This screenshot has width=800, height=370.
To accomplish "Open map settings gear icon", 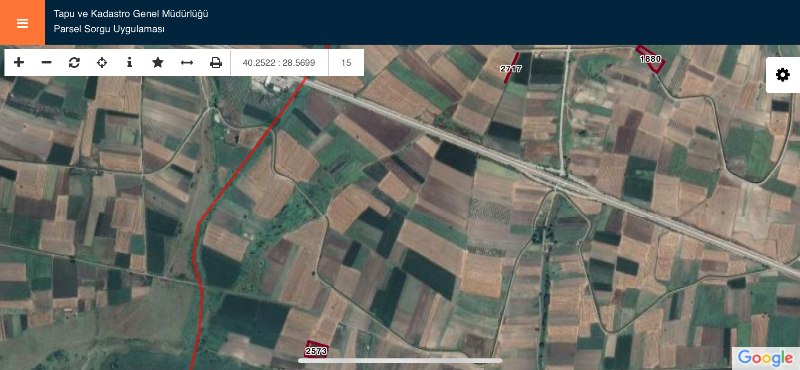I will click(x=783, y=75).
